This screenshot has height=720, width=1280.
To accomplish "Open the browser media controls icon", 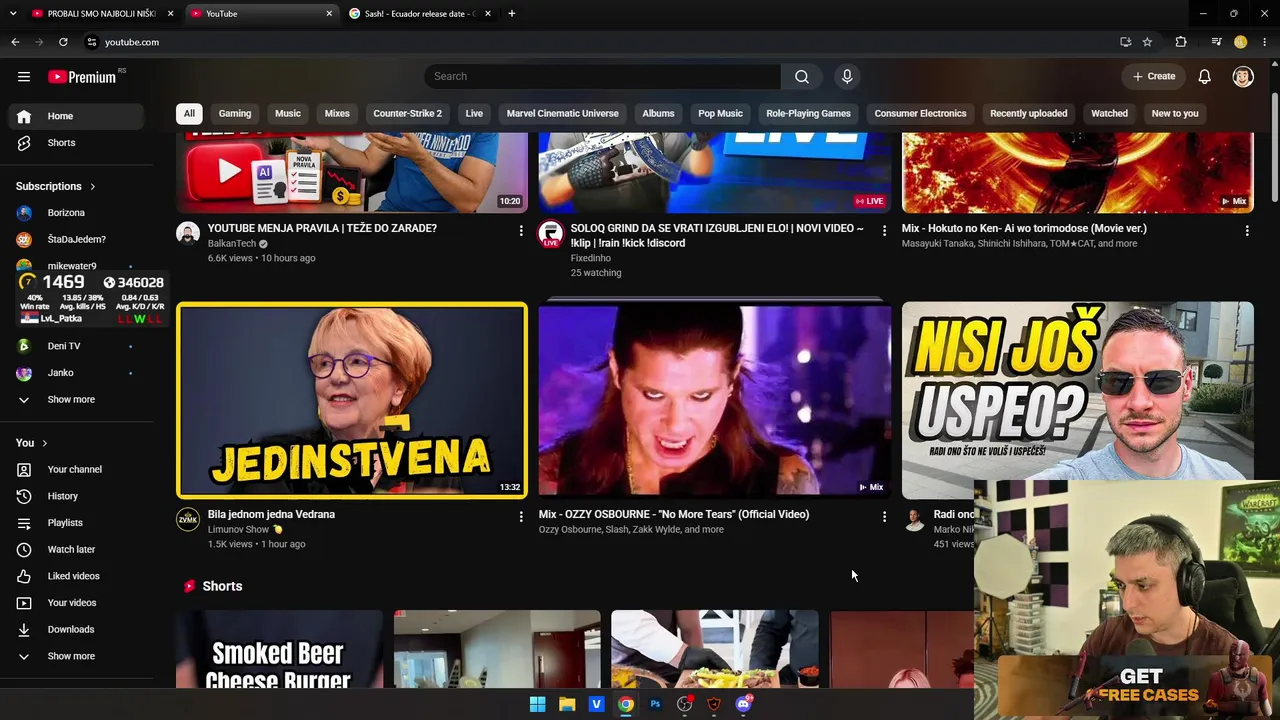I will click(1216, 42).
